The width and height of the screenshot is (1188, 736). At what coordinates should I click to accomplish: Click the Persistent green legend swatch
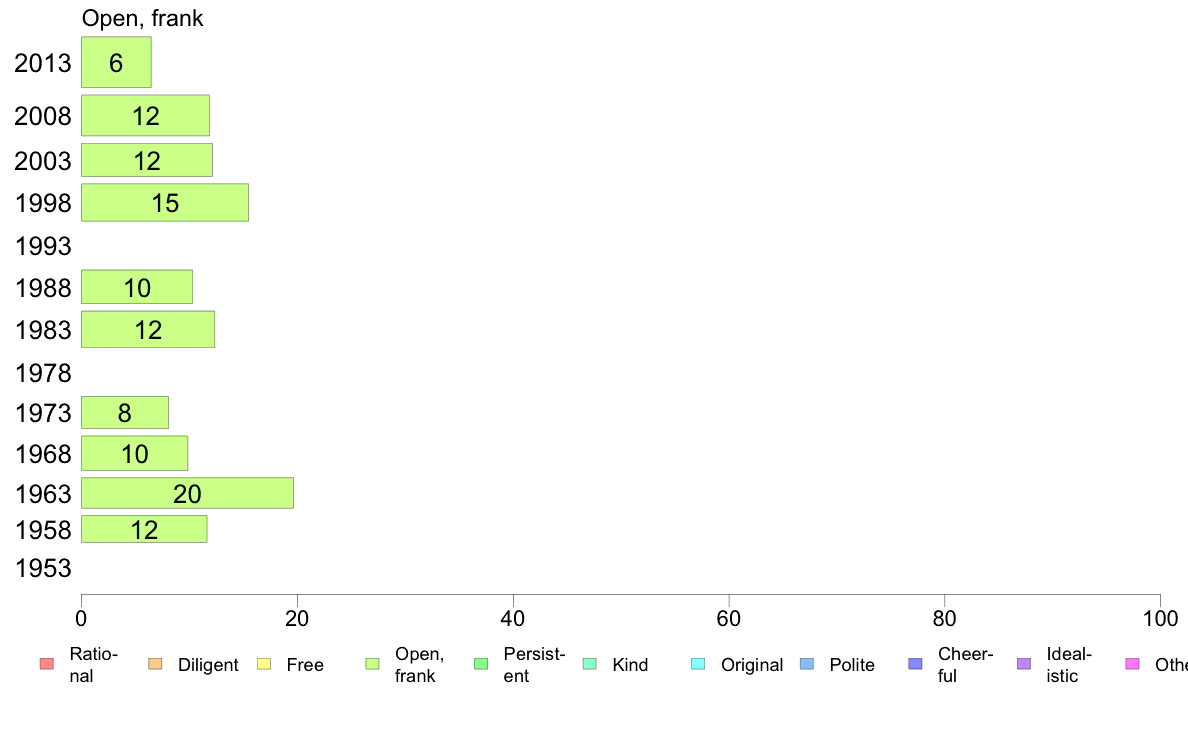(x=481, y=664)
